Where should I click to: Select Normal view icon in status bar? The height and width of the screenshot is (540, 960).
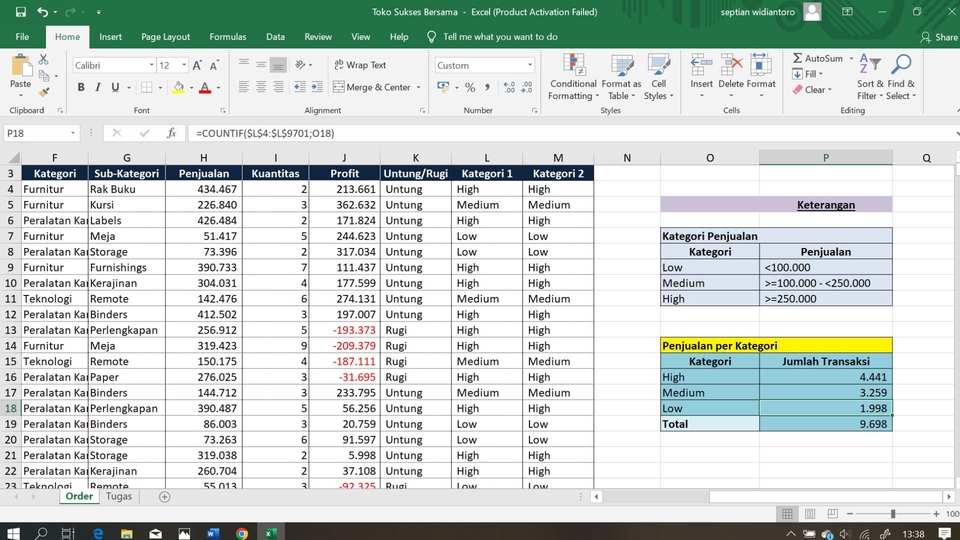pos(787,514)
